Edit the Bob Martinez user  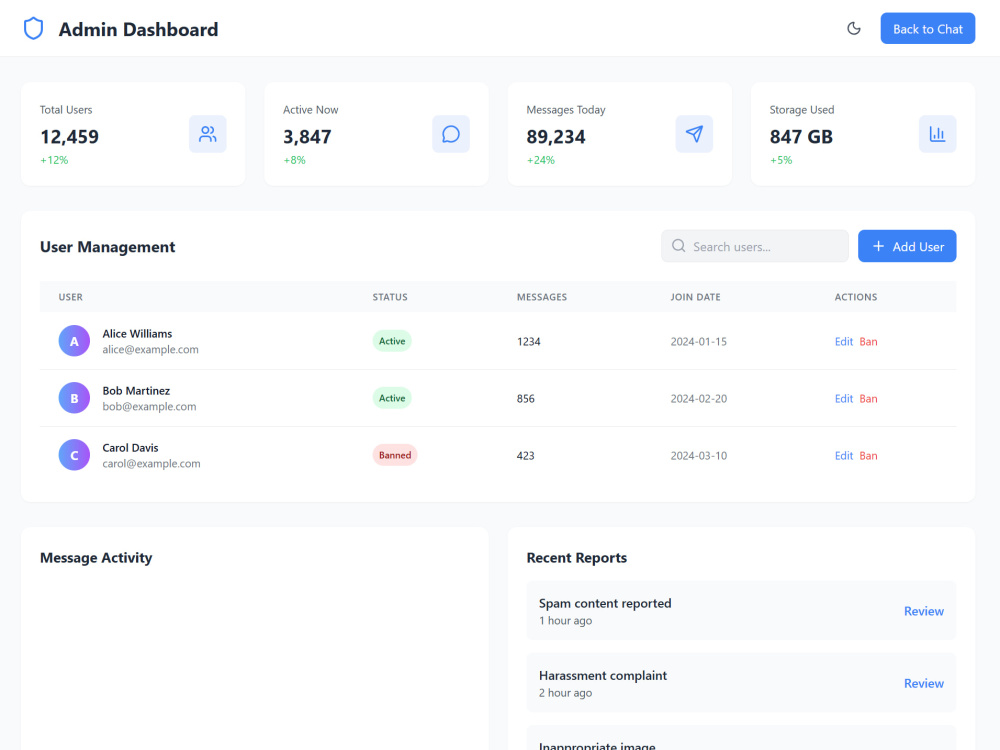843,399
